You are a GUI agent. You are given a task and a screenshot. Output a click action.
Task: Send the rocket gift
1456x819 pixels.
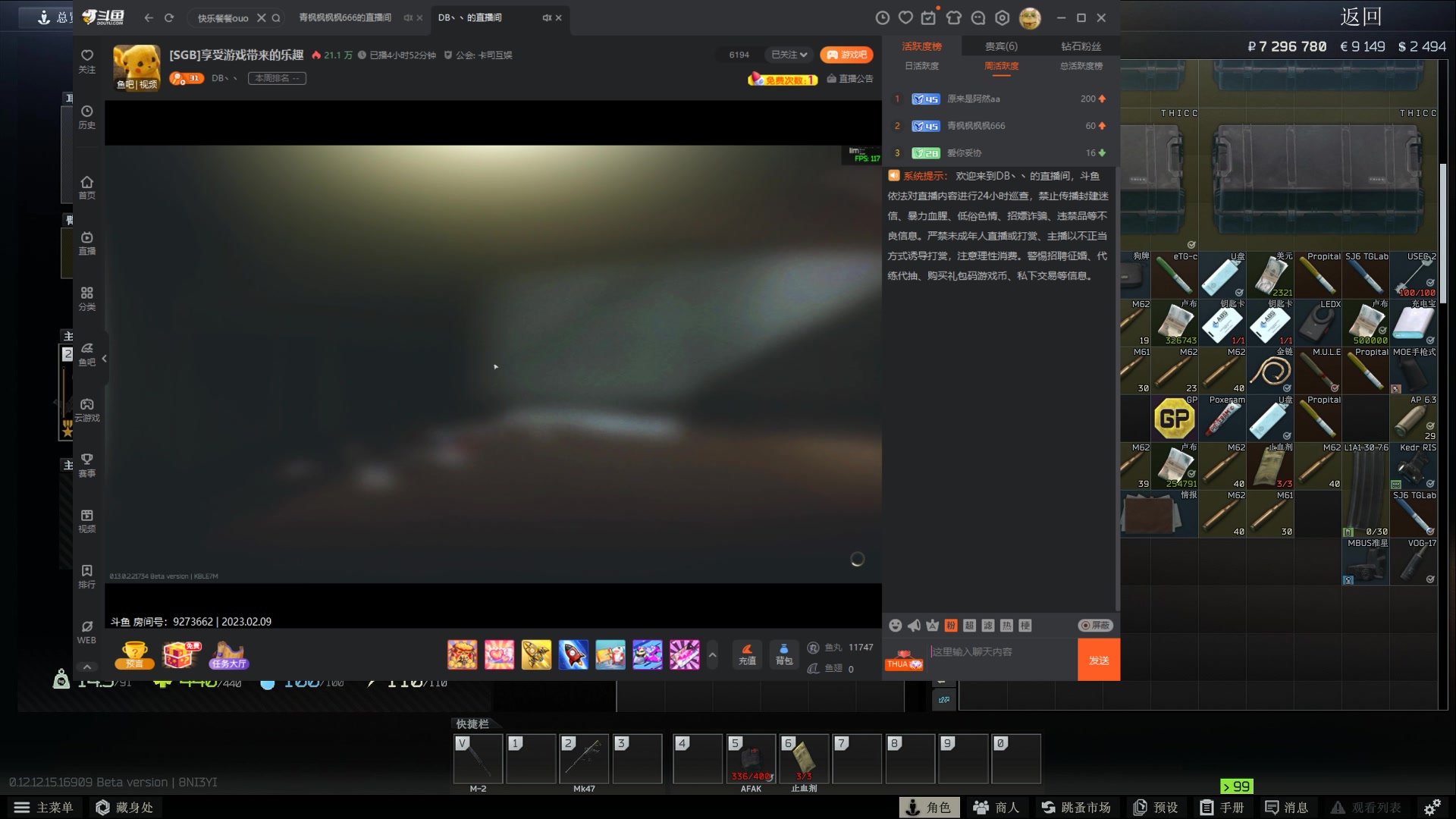[x=573, y=654]
